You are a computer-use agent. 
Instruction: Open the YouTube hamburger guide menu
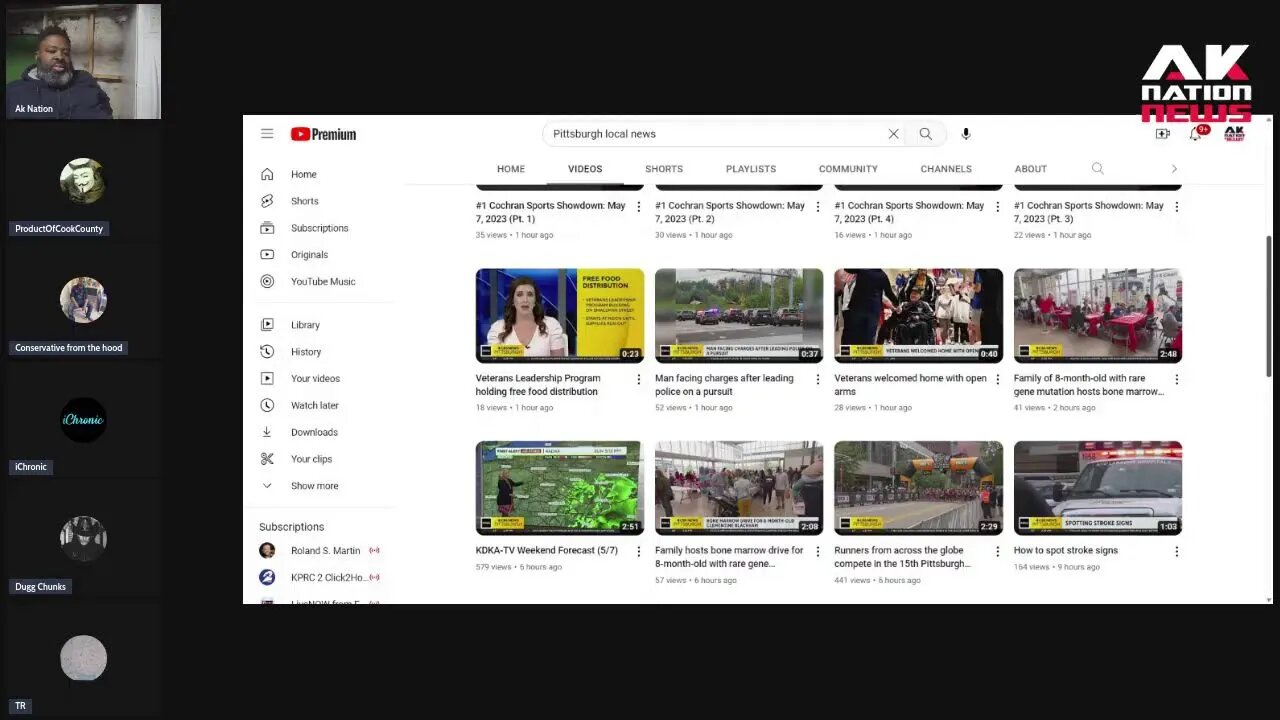(x=267, y=134)
